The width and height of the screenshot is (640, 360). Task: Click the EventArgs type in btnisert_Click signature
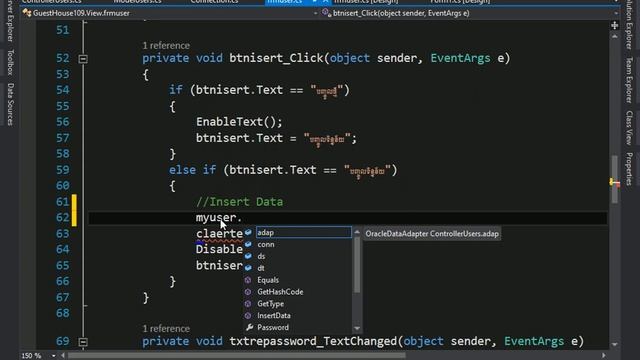(460, 58)
